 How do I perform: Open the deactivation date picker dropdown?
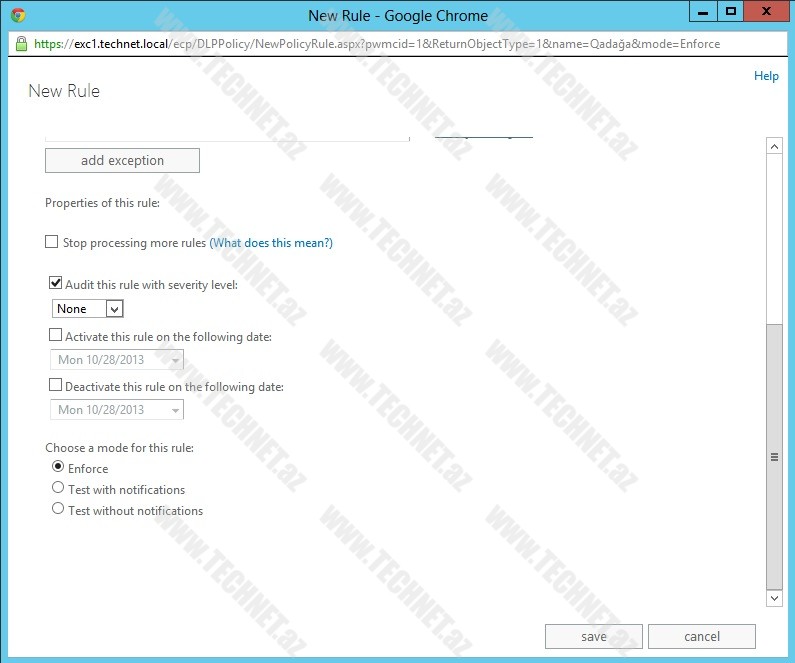[176, 410]
